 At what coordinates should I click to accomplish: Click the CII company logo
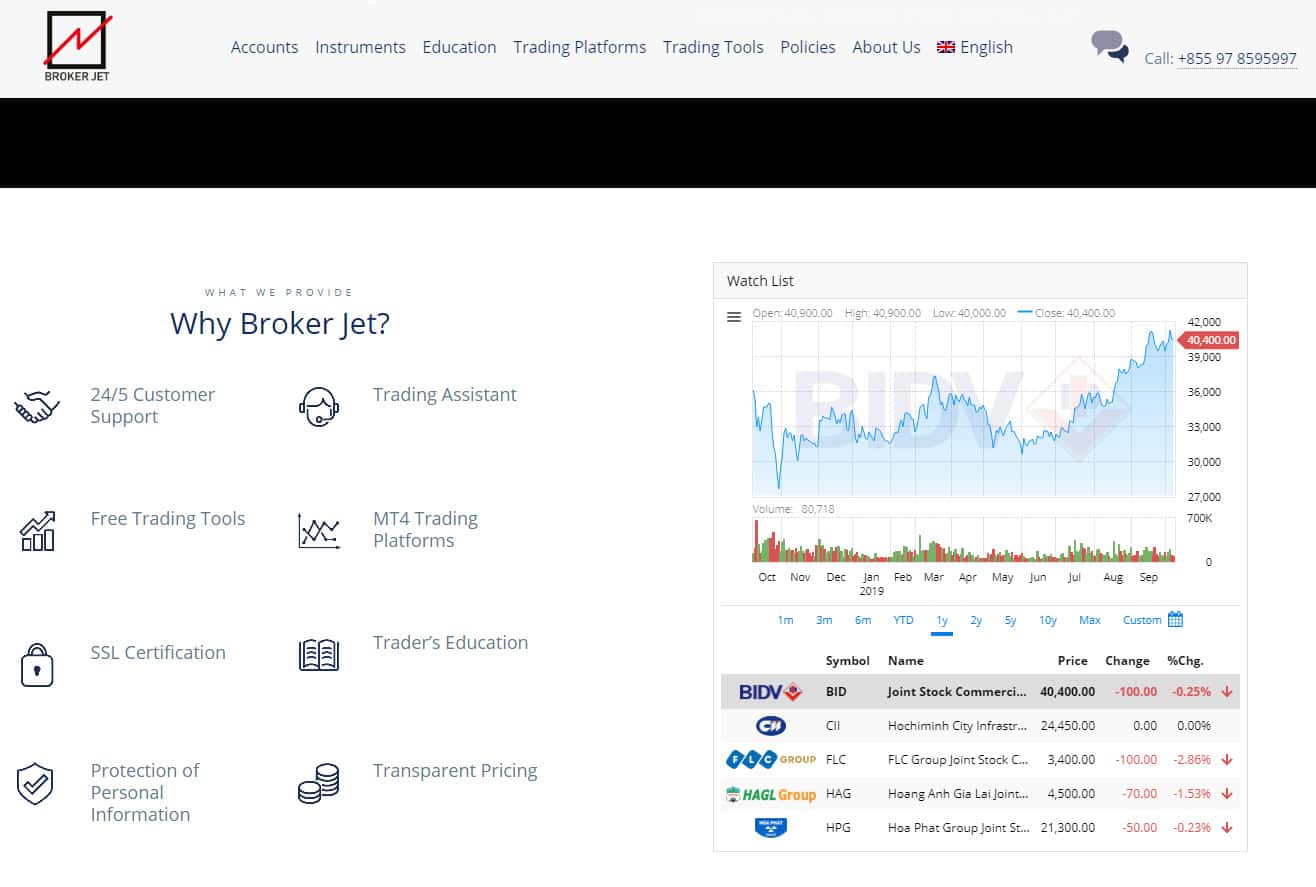pyautogui.click(x=770, y=725)
